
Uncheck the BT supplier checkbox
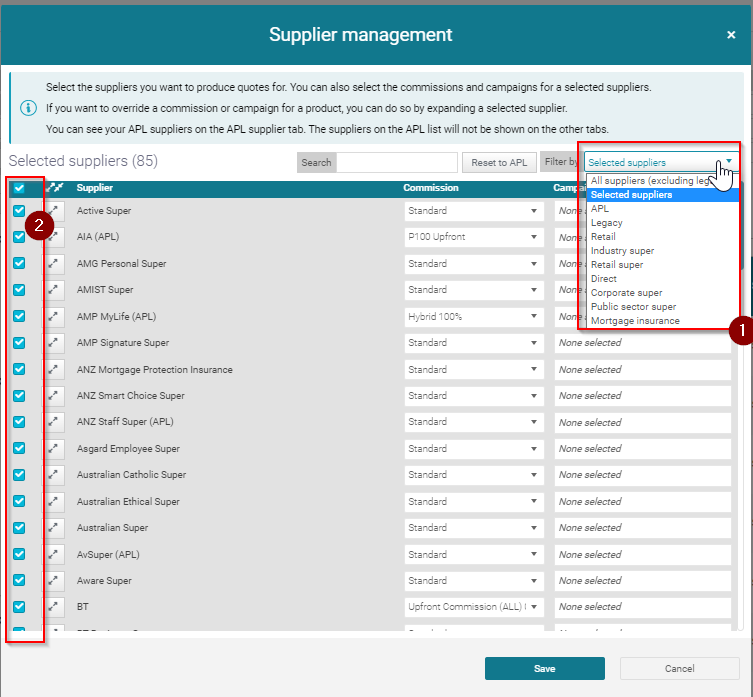[x=19, y=607]
